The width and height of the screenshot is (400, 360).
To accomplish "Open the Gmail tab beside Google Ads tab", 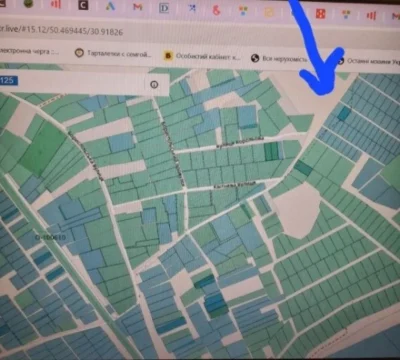I will click(x=138, y=7).
